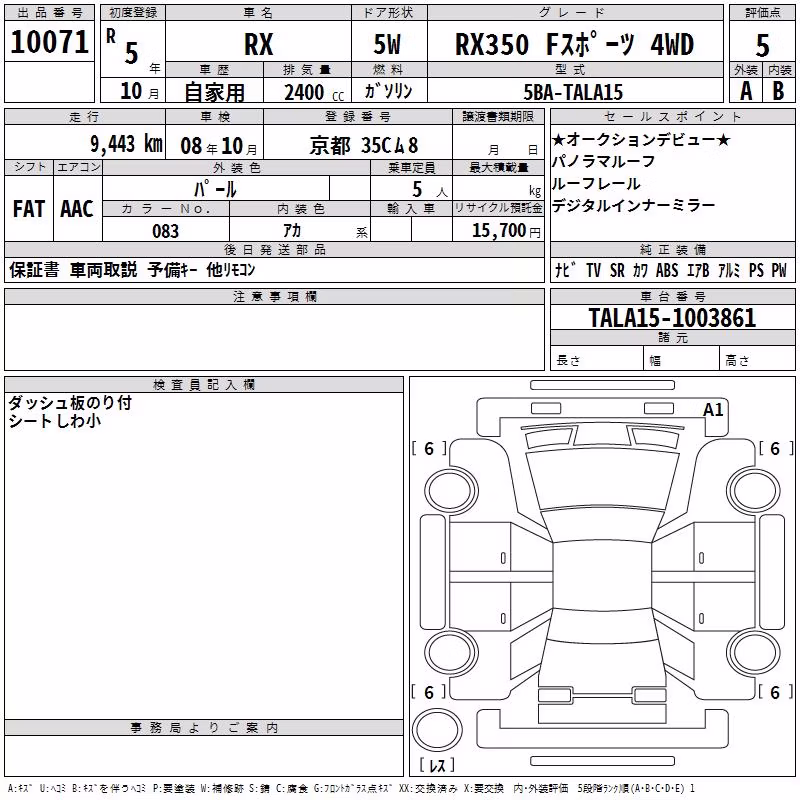This screenshot has height=800, width=800.
Task: Select the 譲渡書類期限 header
Action: tap(498, 116)
